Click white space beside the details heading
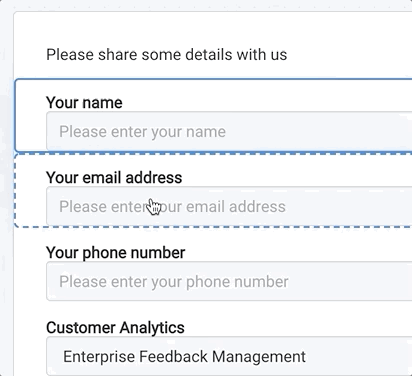 (x=347, y=55)
